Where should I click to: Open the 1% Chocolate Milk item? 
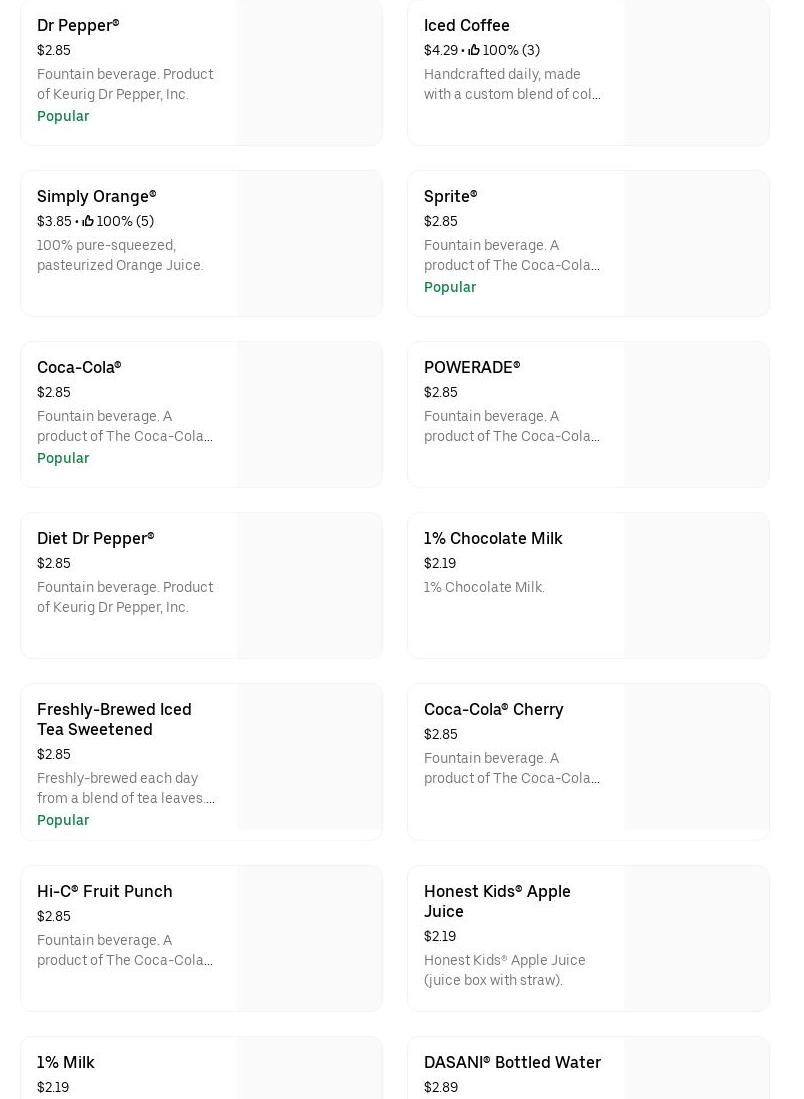click(x=493, y=538)
